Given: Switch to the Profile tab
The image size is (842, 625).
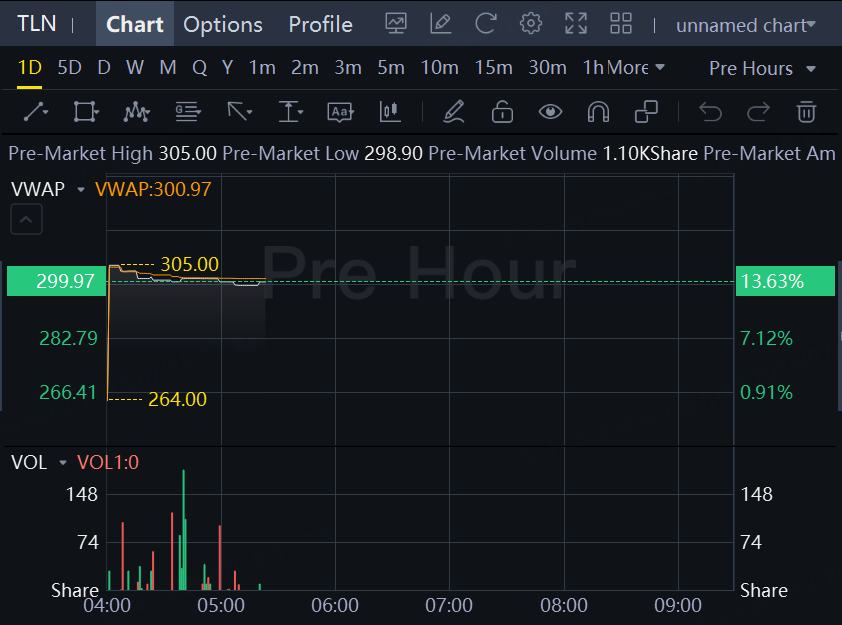Looking at the screenshot, I should pos(320,24).
